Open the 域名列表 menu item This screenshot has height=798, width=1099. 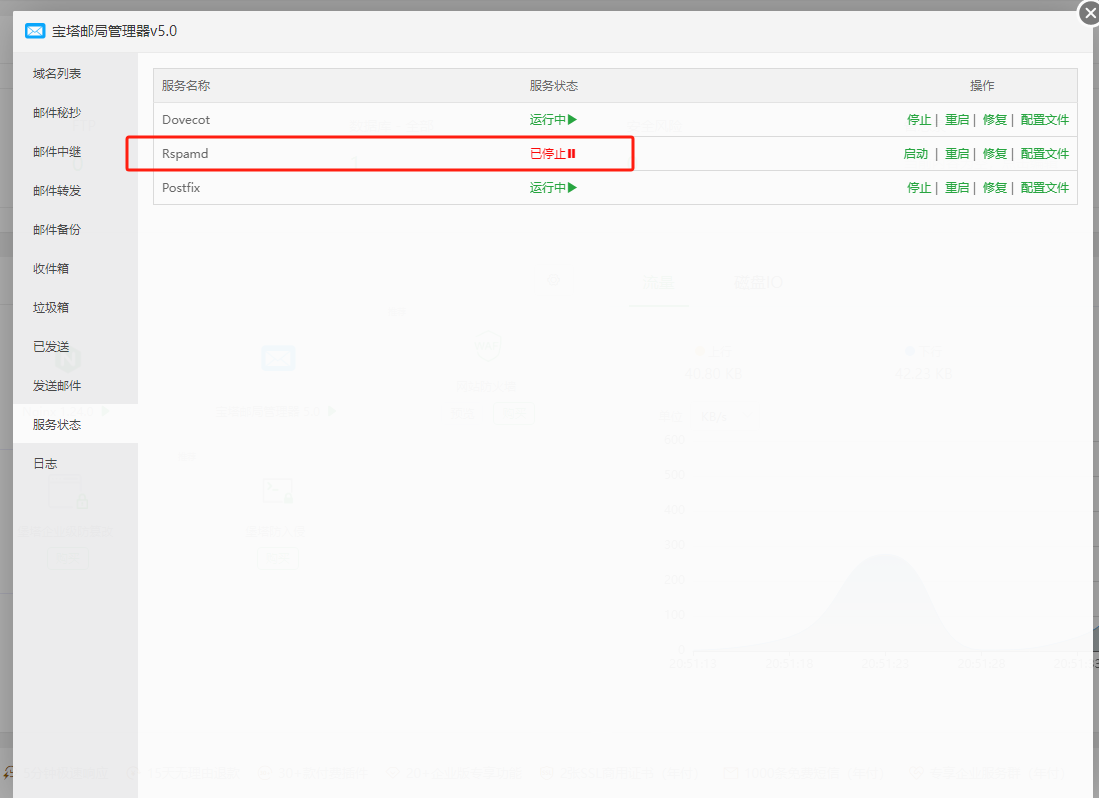[x=57, y=74]
